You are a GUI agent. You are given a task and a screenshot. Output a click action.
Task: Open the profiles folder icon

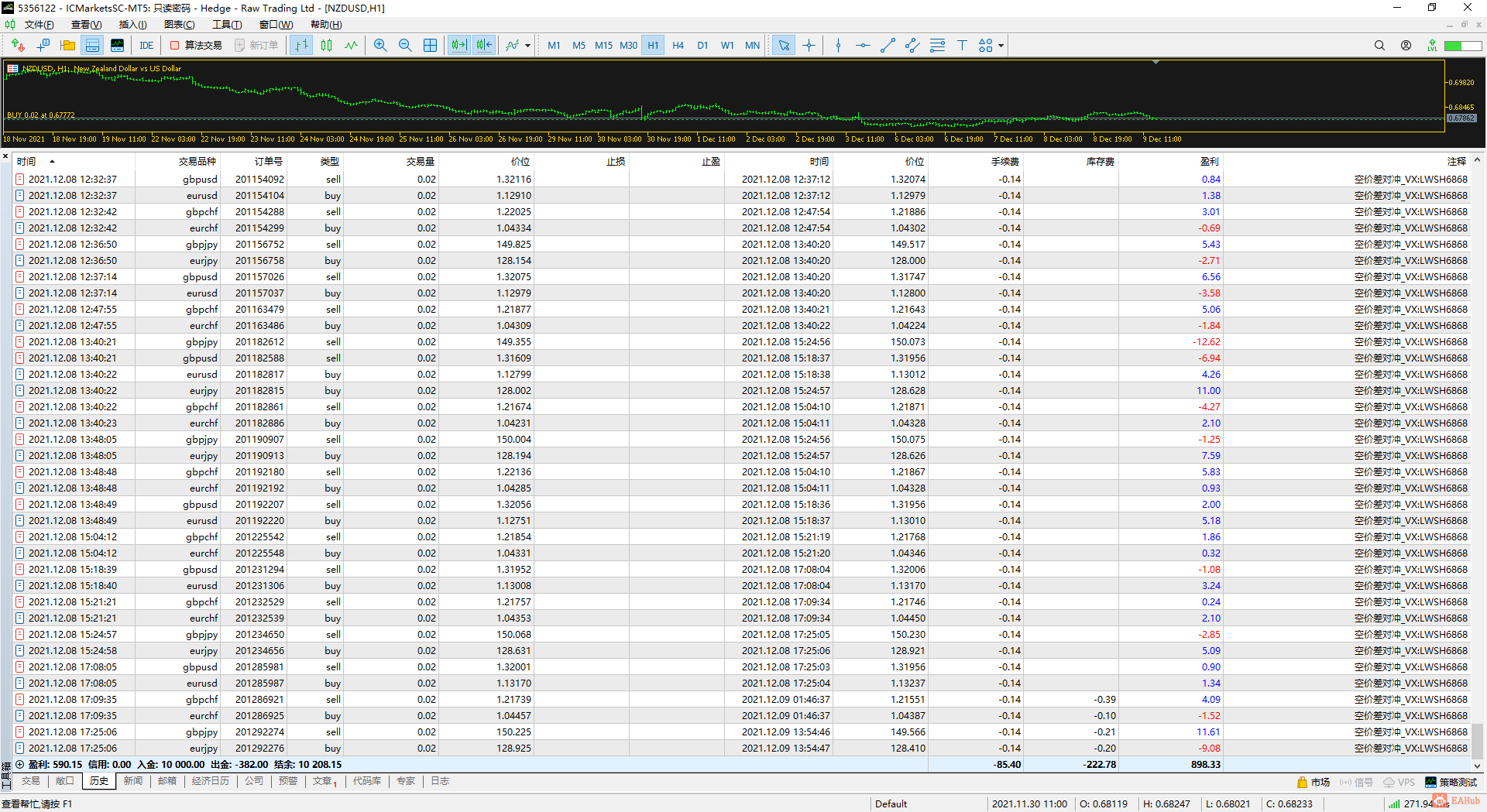pos(67,46)
